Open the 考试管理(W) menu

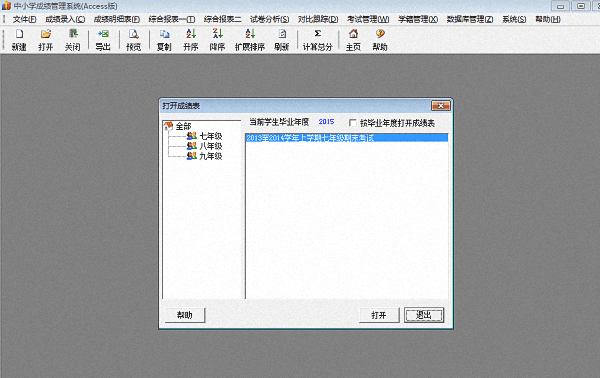click(x=368, y=19)
